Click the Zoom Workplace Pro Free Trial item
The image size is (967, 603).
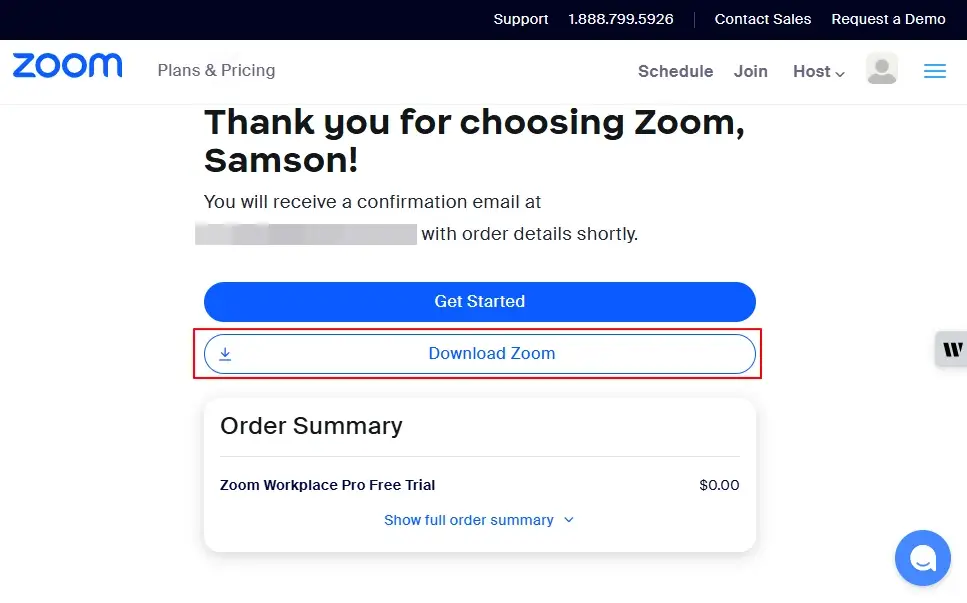pyautogui.click(x=327, y=485)
